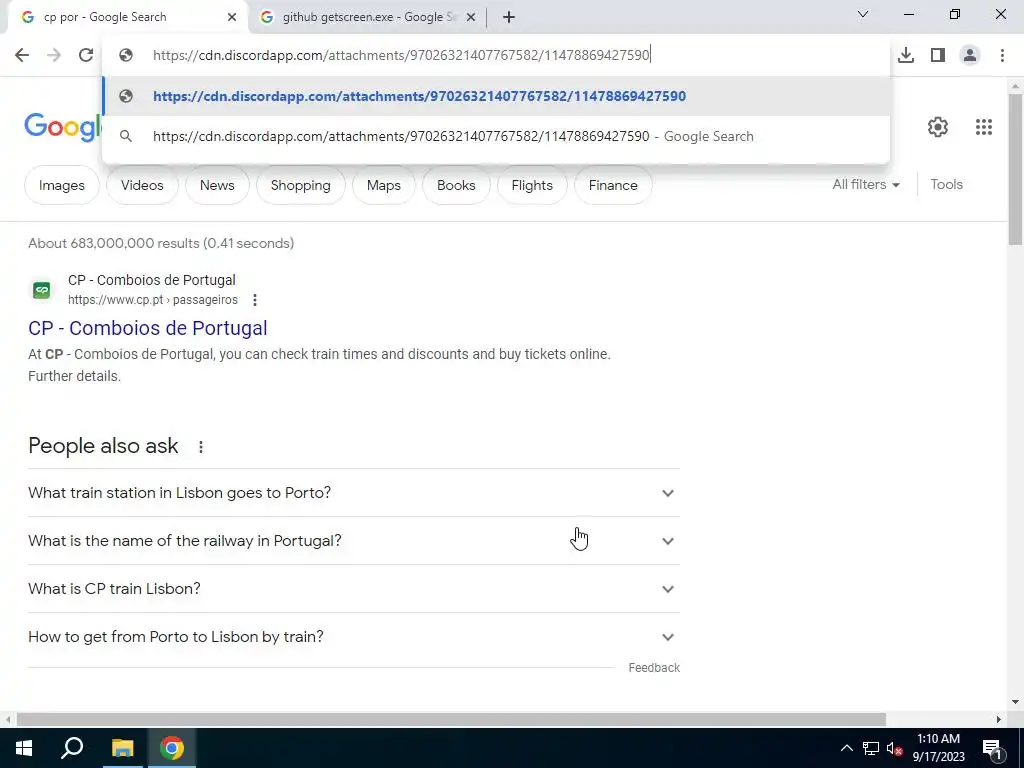
Task: Open network status tray icon
Action: point(871,748)
